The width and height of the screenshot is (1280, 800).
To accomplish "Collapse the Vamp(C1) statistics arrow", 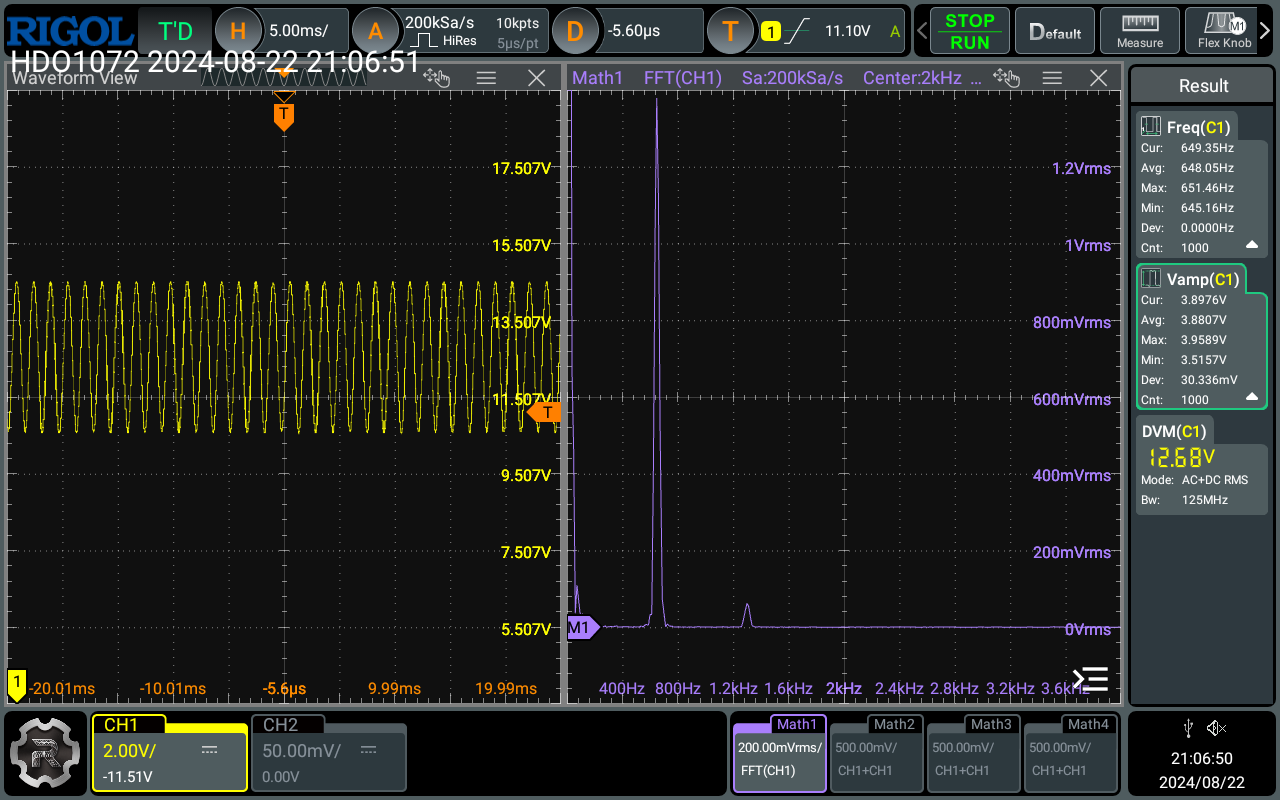I will pyautogui.click(x=1252, y=398).
